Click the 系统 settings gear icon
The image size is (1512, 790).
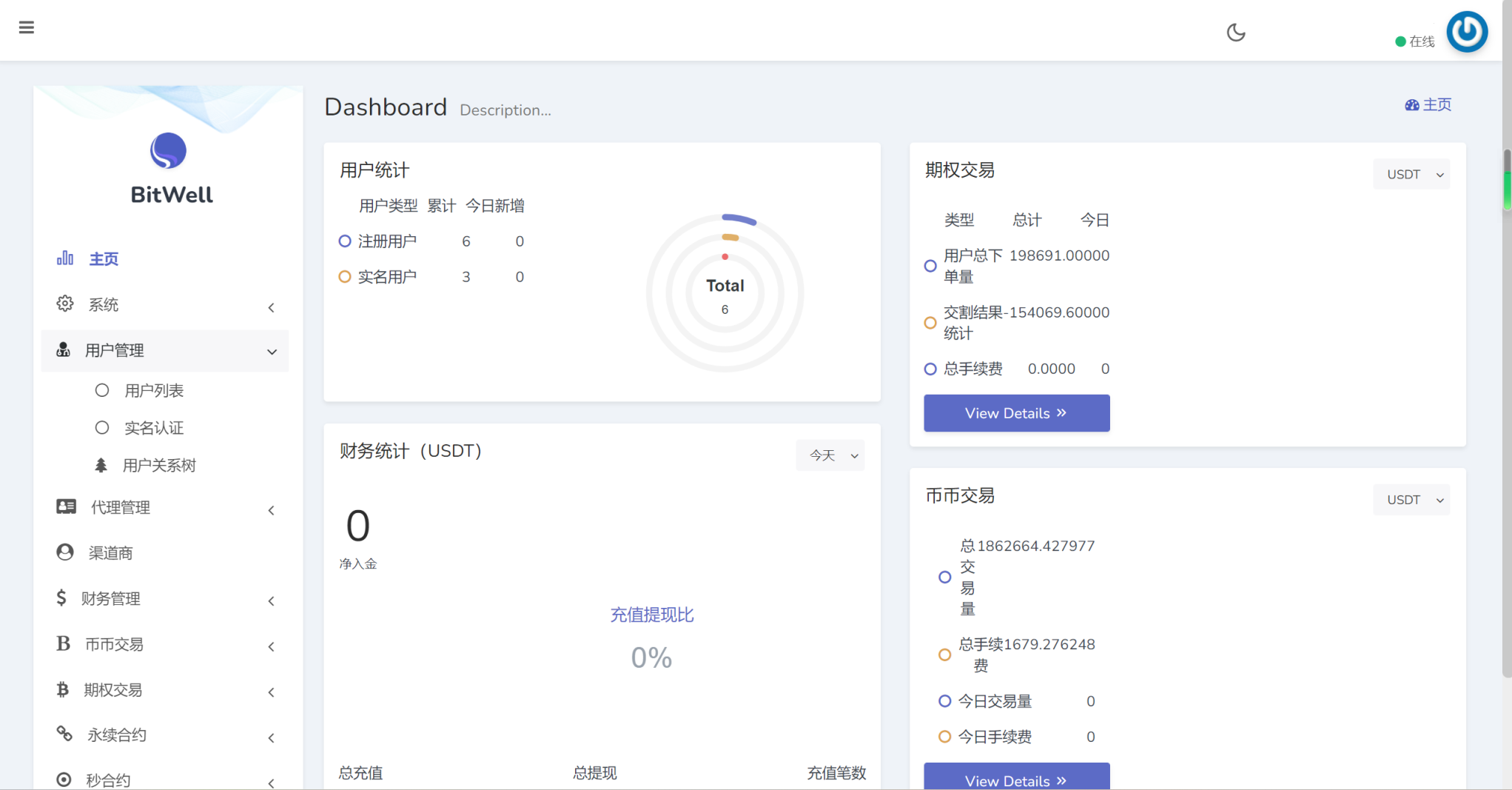65,303
